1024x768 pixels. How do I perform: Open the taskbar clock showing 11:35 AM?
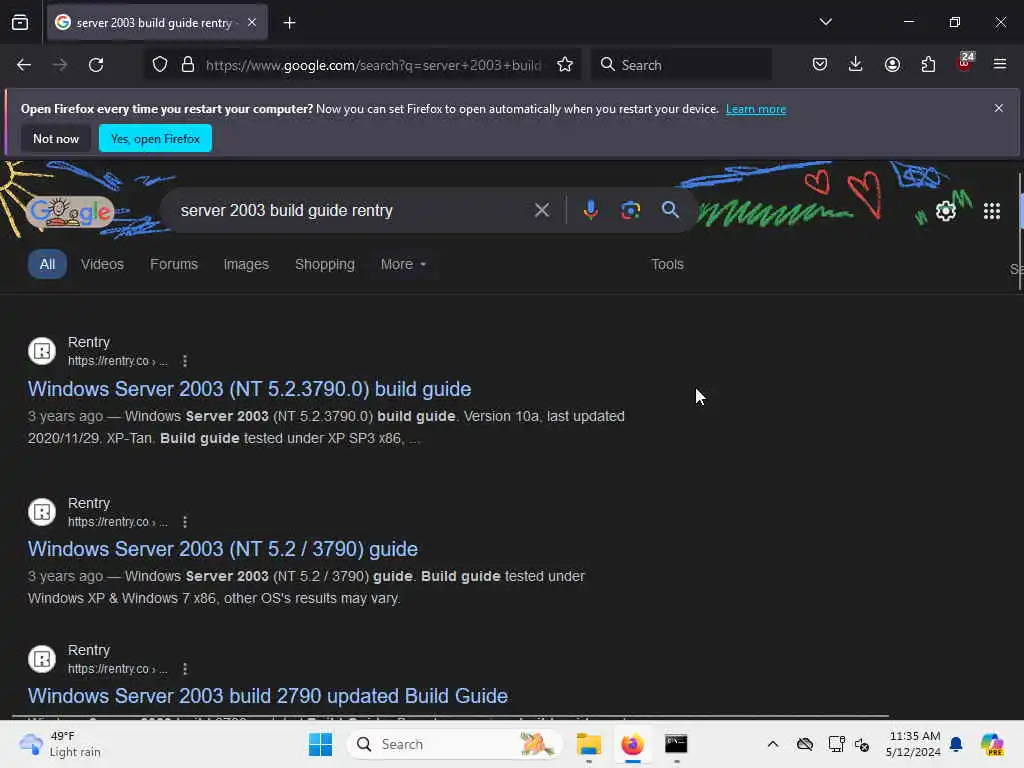914,744
